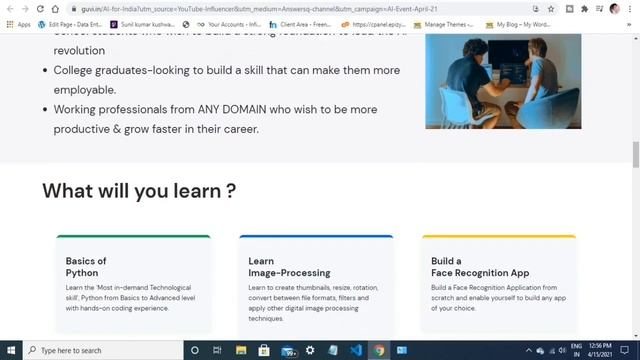Open the notepad-style taskbar app icon
The height and width of the screenshot is (360, 640).
[333, 350]
